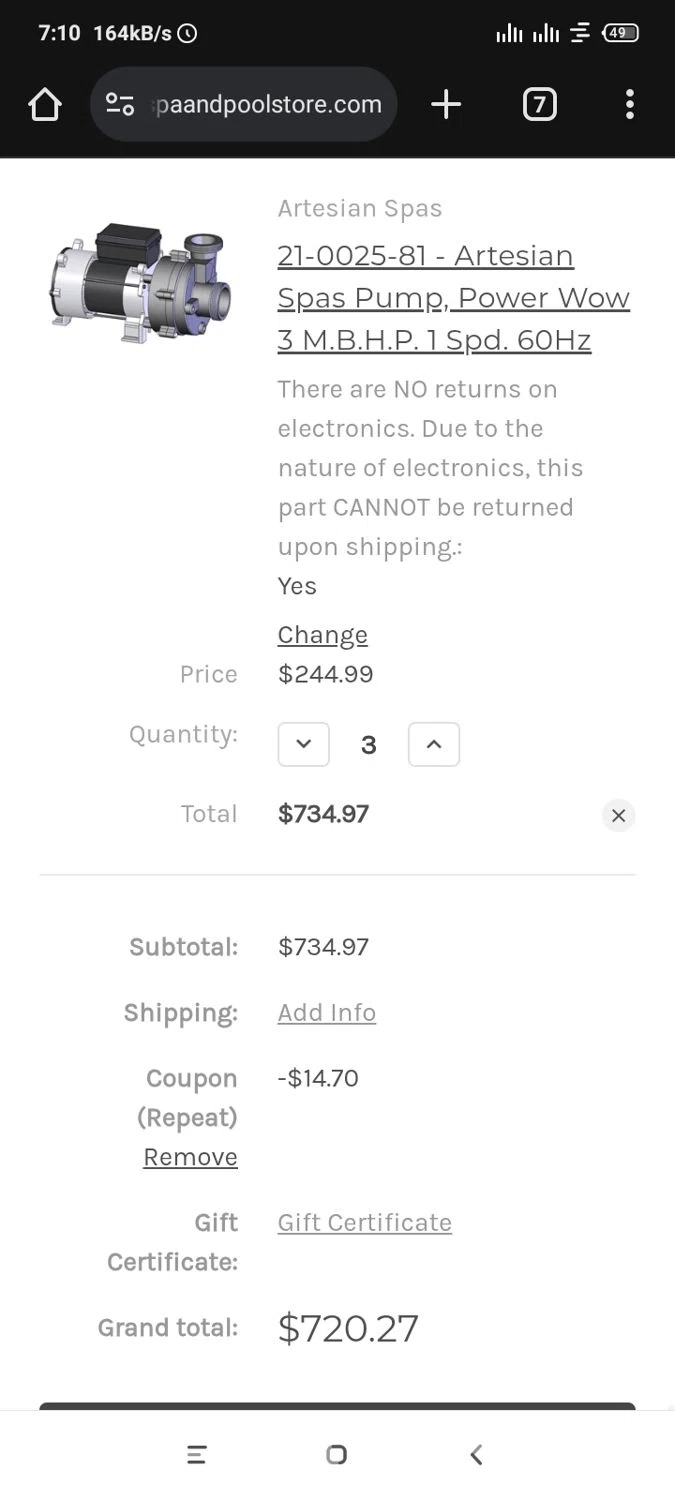Open the Gift Certificate link
Image resolution: width=675 pixels, height=1500 pixels.
[364, 1222]
